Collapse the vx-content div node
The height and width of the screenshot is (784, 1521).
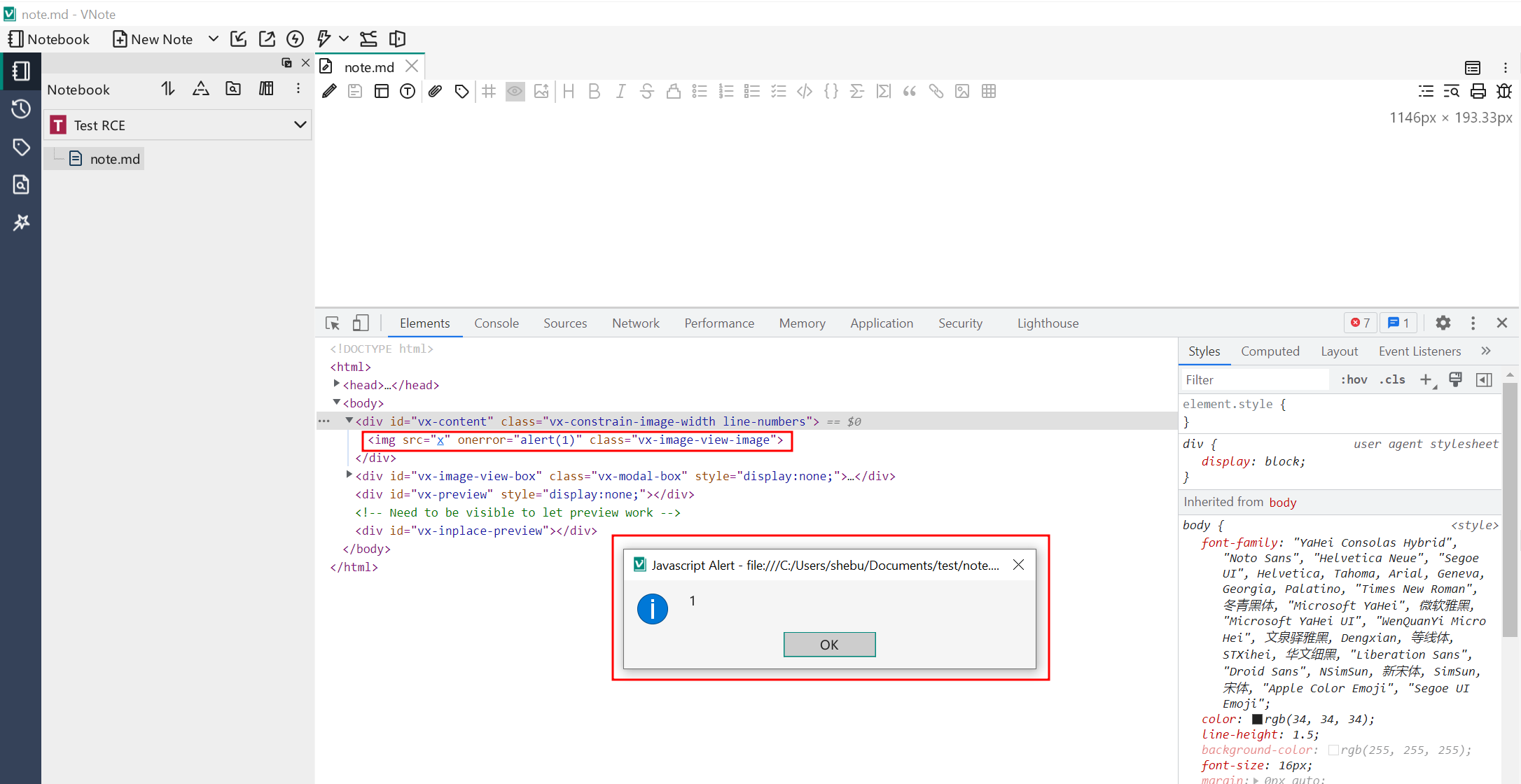[349, 421]
